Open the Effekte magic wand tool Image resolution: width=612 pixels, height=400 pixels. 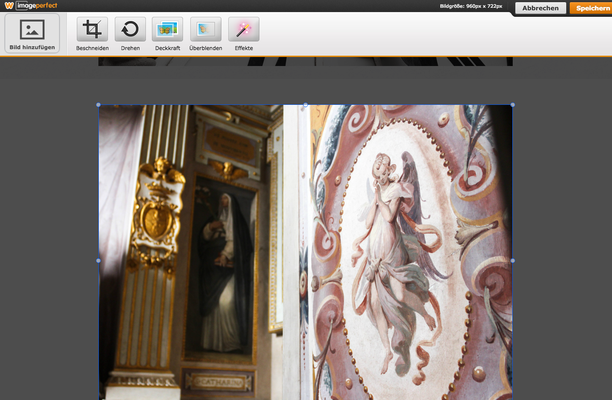point(244,29)
